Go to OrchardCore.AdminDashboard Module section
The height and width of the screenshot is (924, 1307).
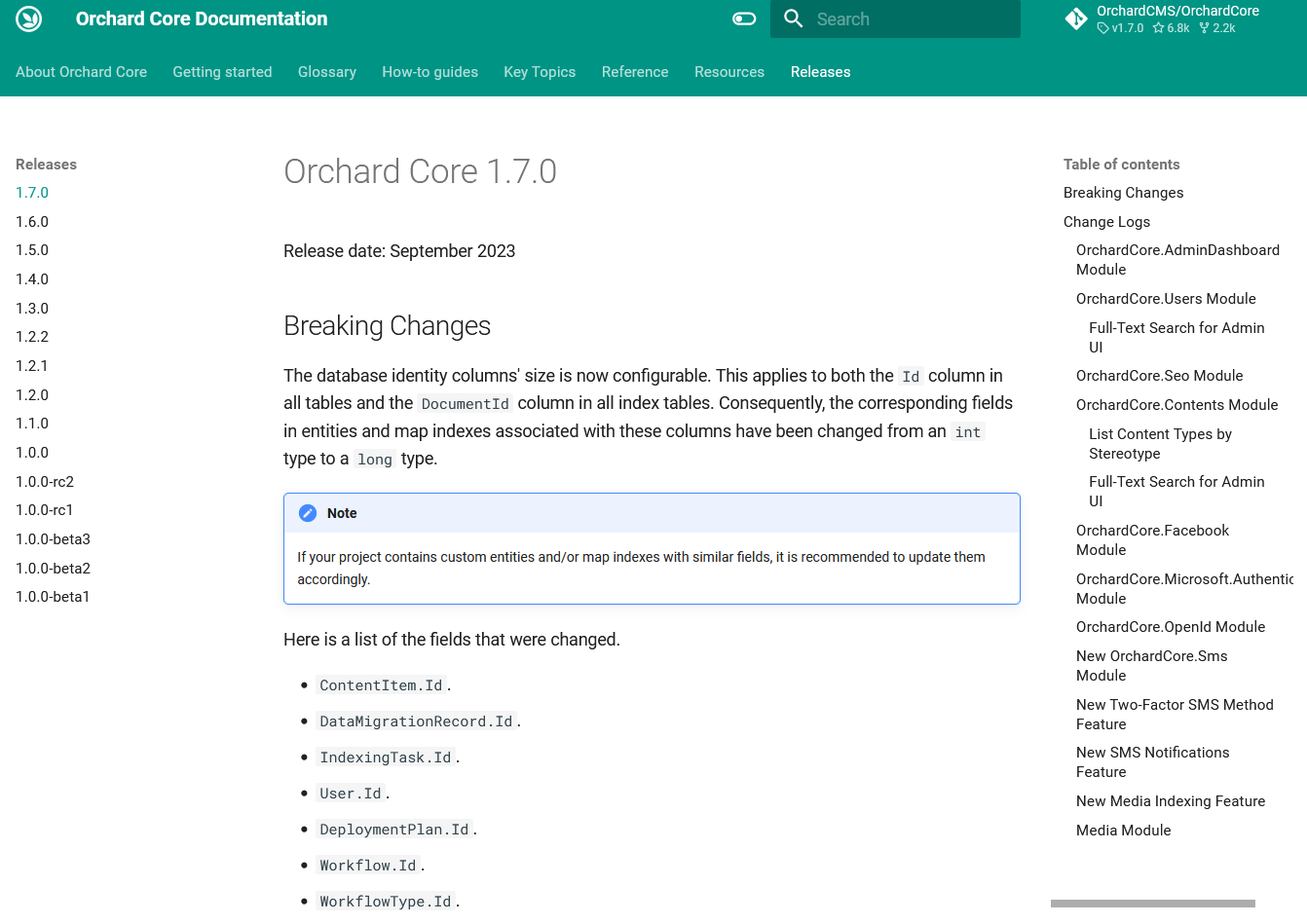coord(1177,260)
